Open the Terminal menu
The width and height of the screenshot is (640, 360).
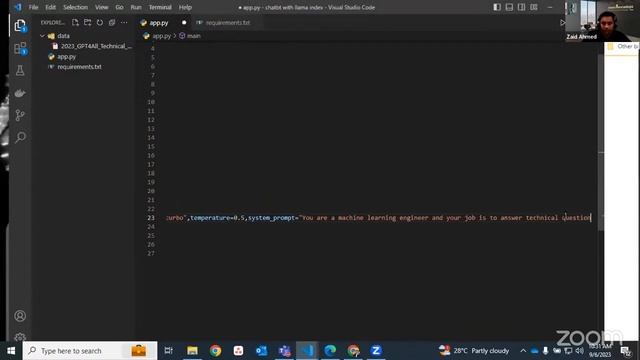(160, 7)
